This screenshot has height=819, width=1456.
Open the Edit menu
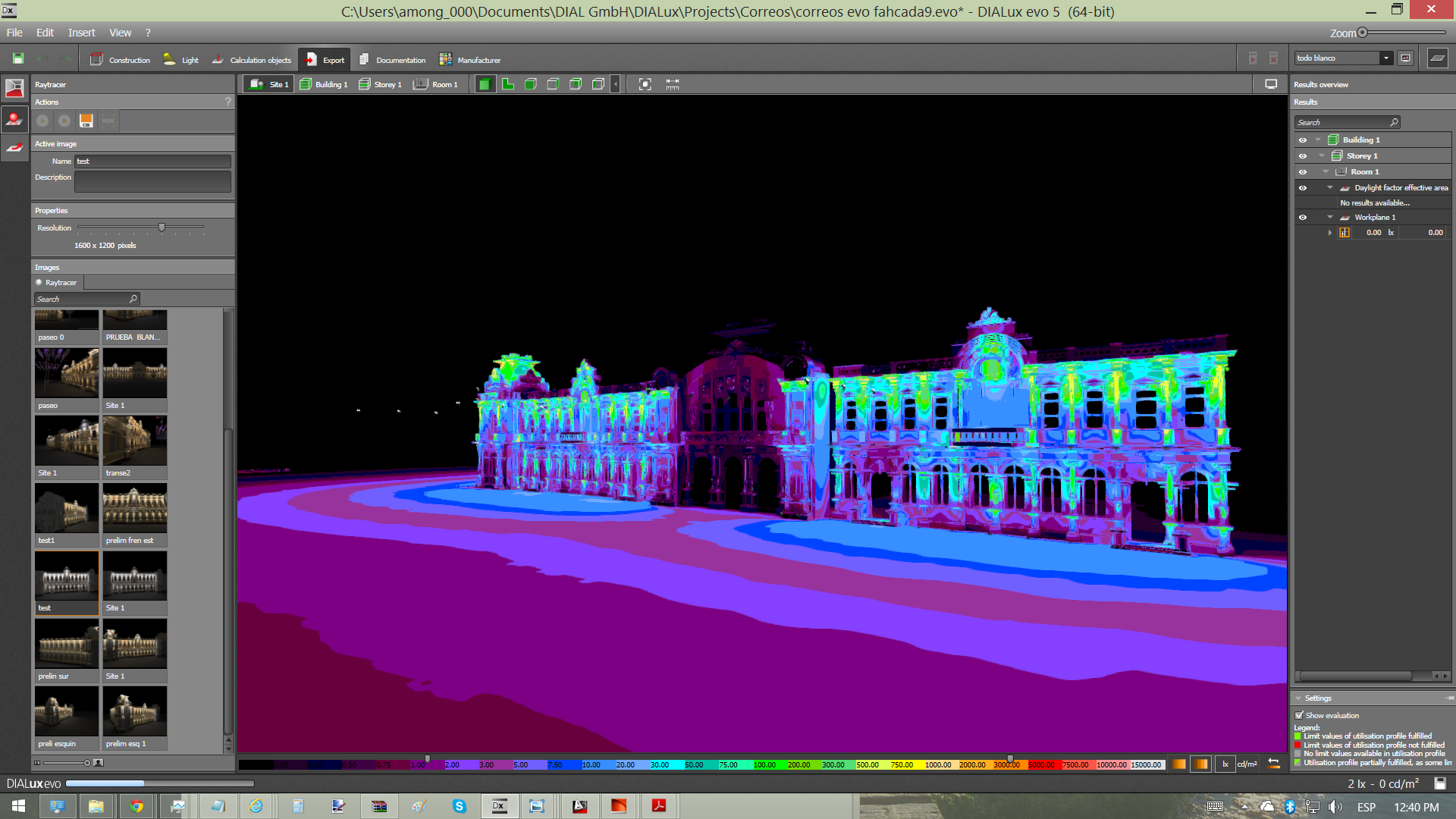45,33
